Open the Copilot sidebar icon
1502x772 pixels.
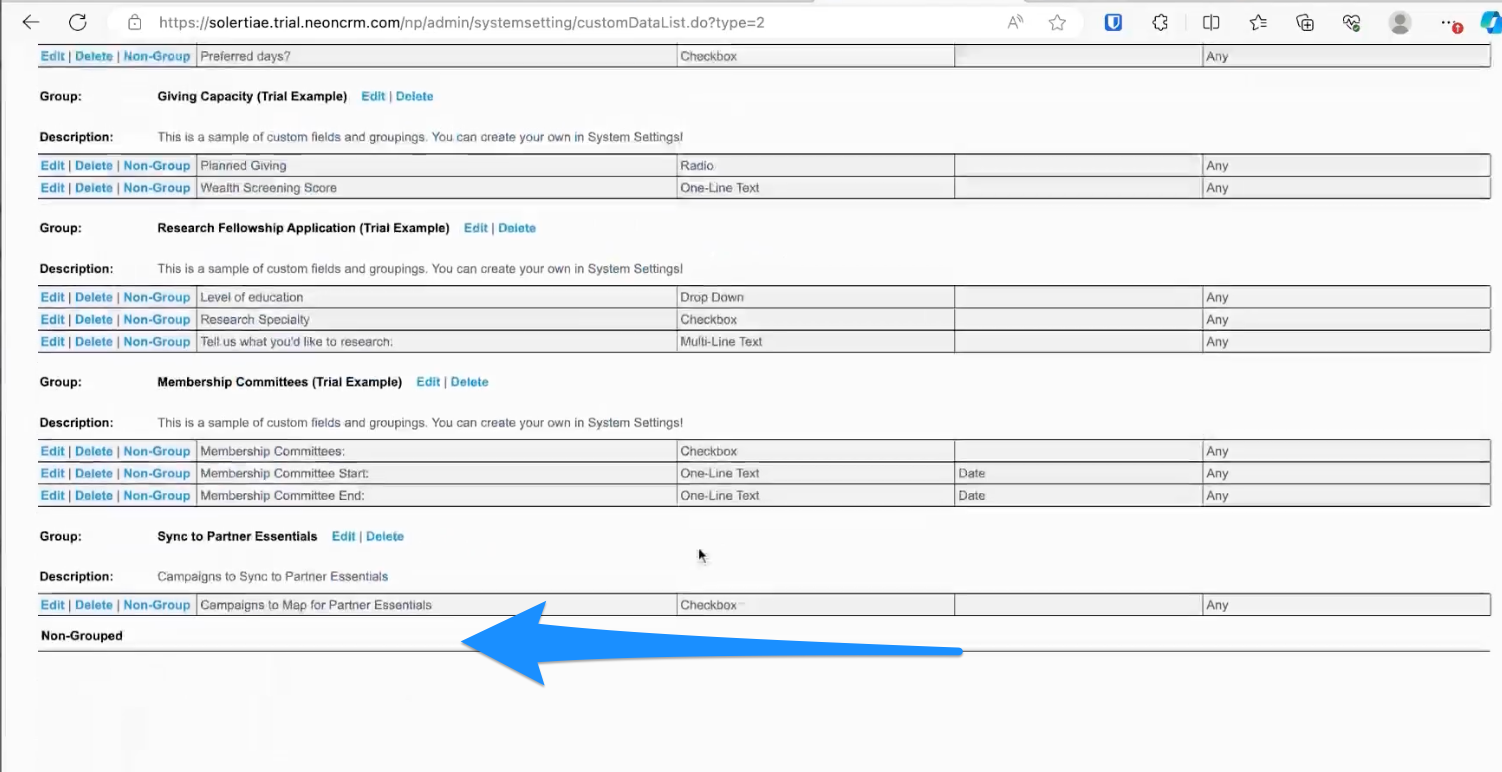(1490, 22)
